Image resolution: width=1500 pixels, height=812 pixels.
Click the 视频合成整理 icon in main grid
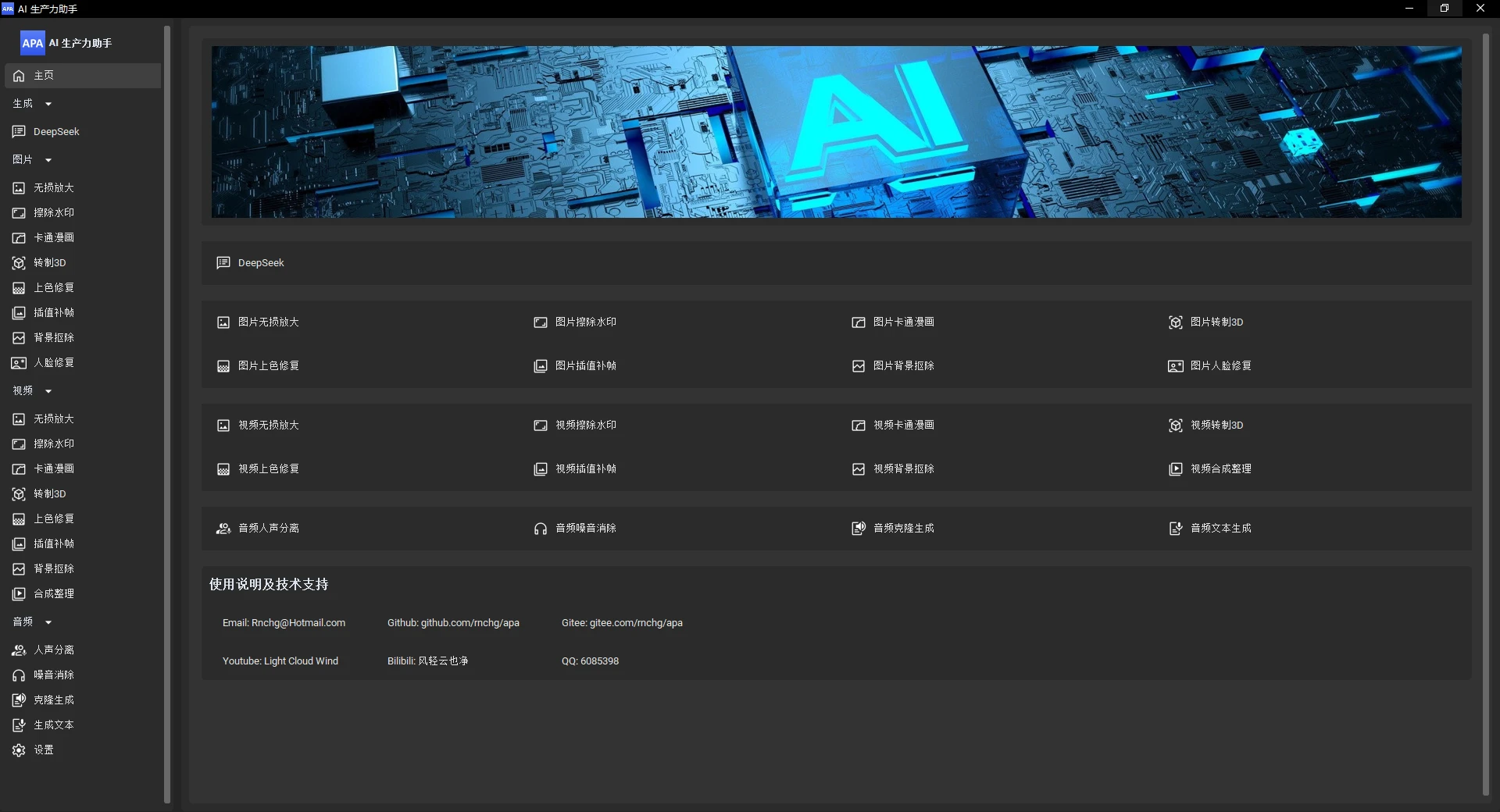[x=1175, y=469]
